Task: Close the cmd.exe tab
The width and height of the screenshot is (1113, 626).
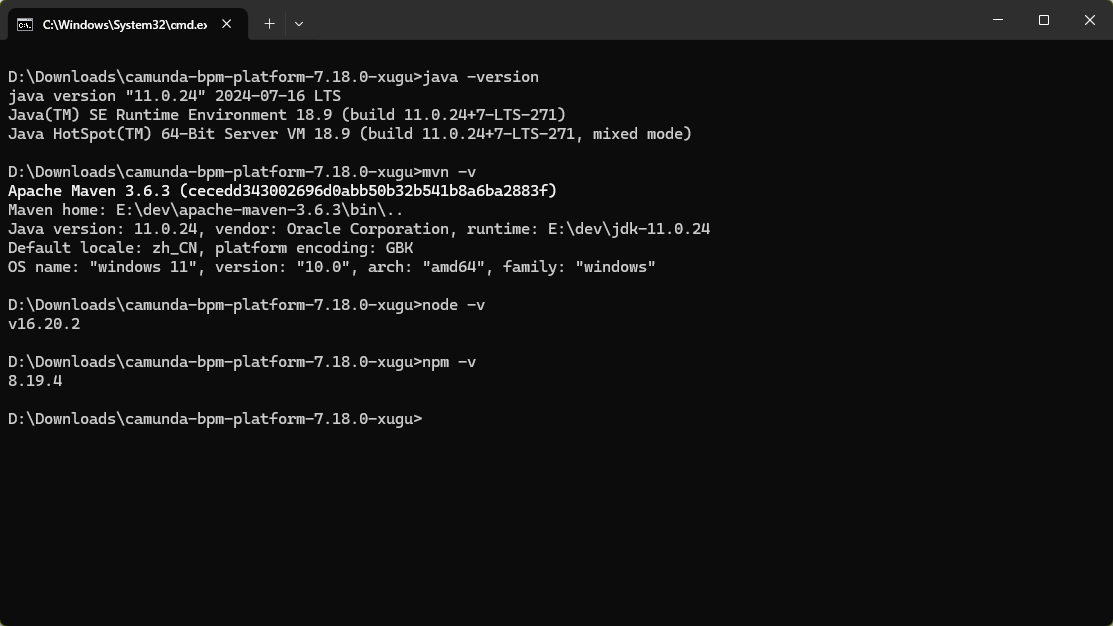Action: 227,24
